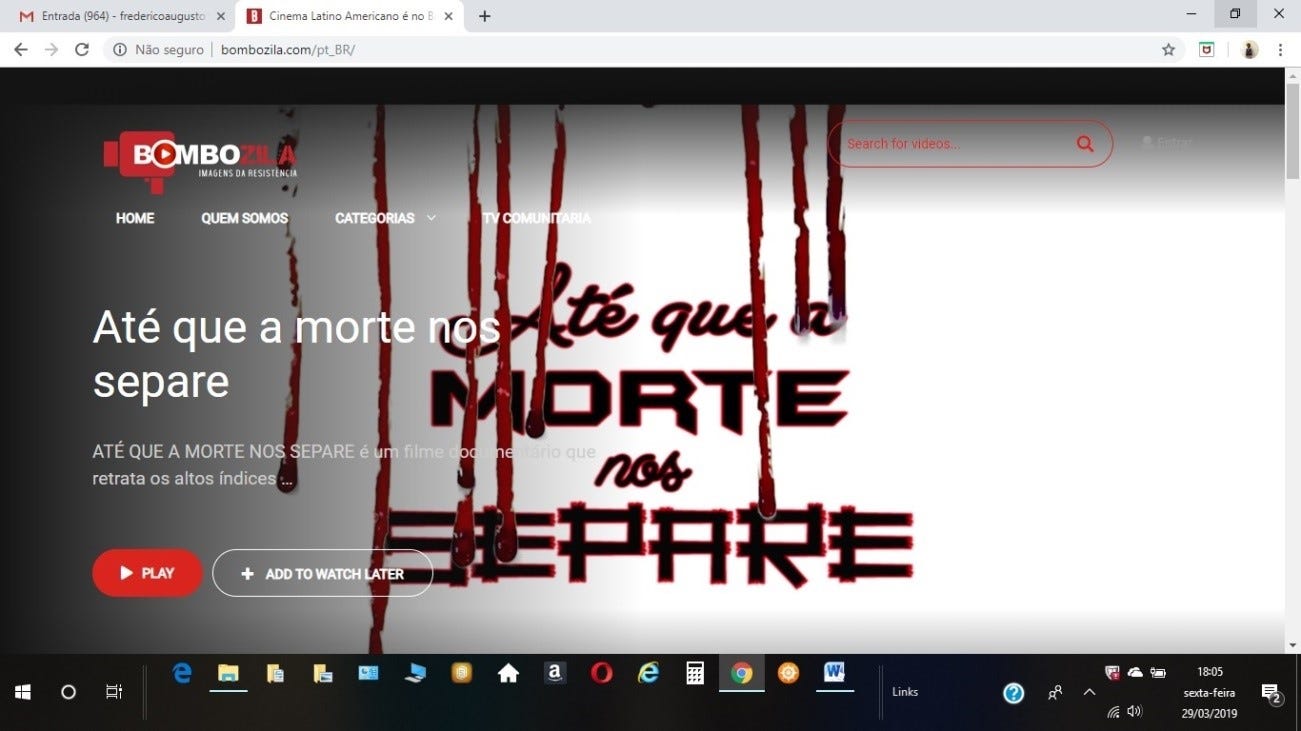Expand the CATEGORIAS dropdown chevron
Screen dimensions: 1301x731
click(431, 218)
